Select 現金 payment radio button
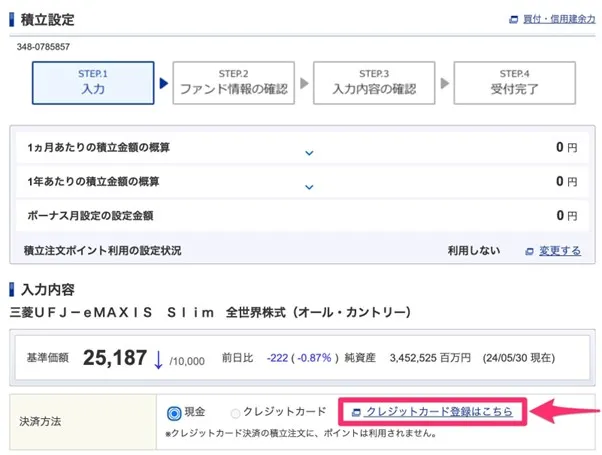 pos(174,413)
